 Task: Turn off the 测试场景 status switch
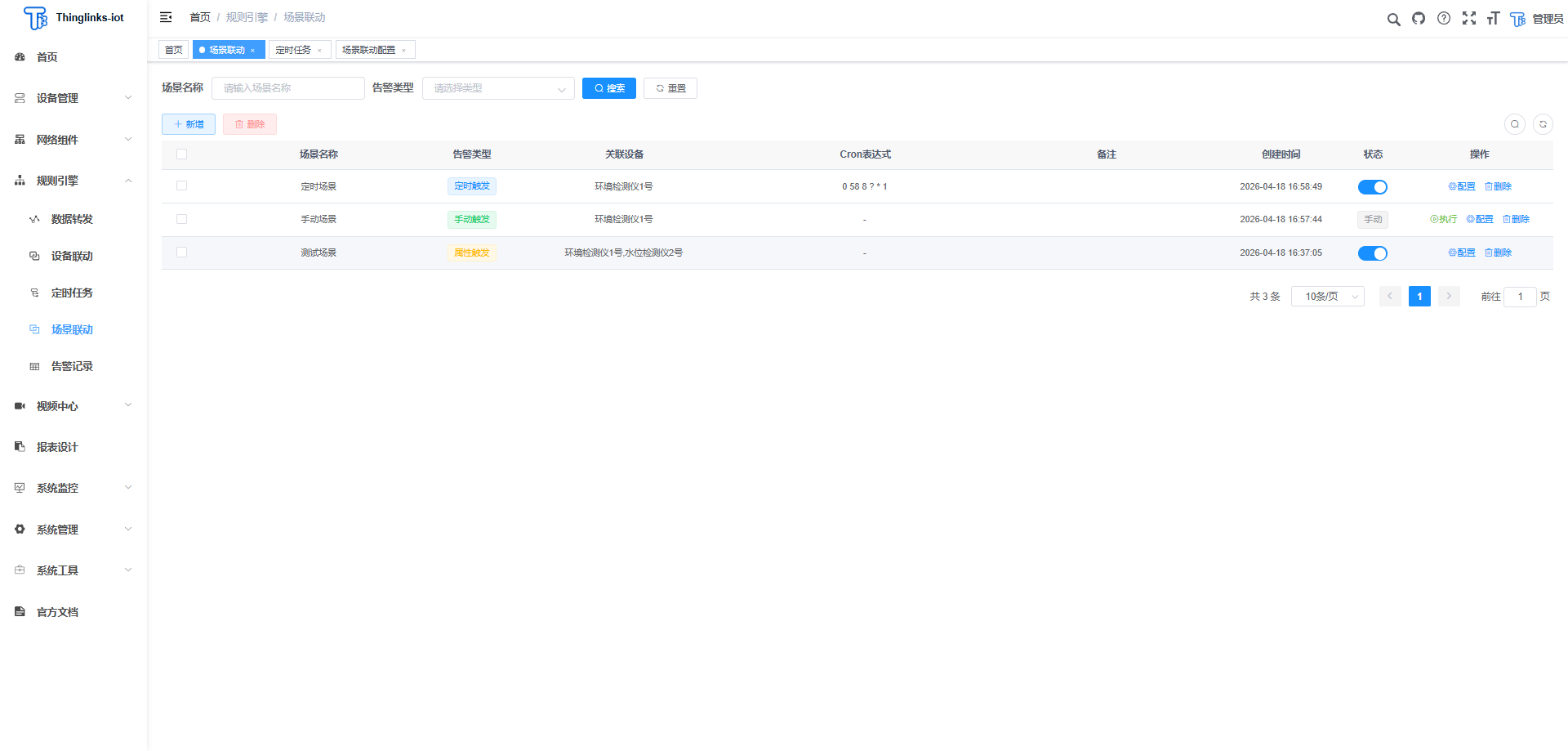click(1372, 253)
